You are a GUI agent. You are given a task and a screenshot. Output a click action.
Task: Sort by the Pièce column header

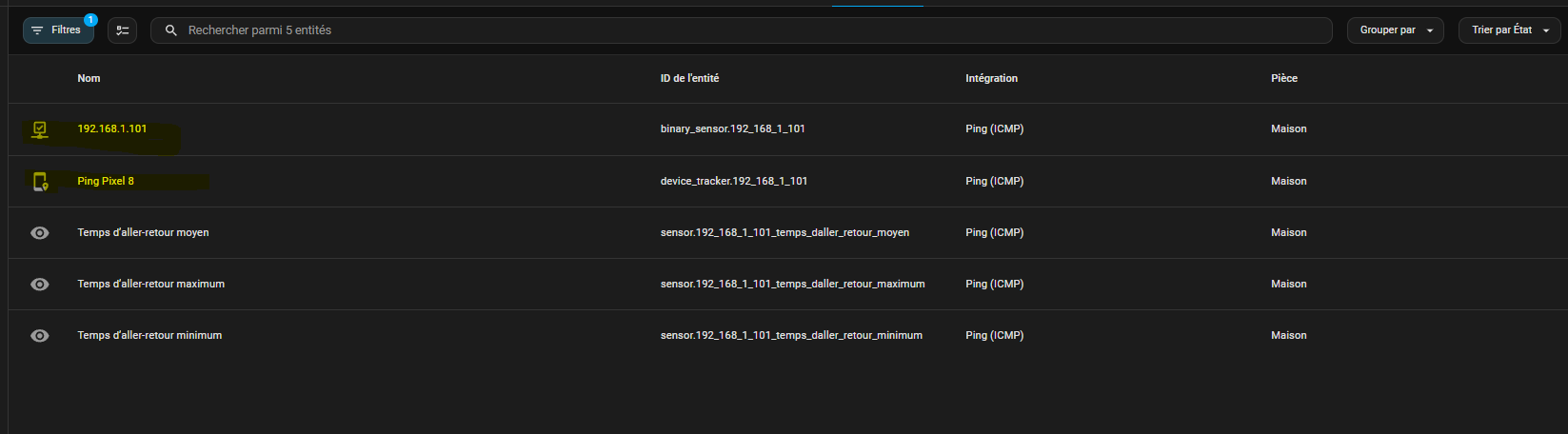click(x=1283, y=78)
